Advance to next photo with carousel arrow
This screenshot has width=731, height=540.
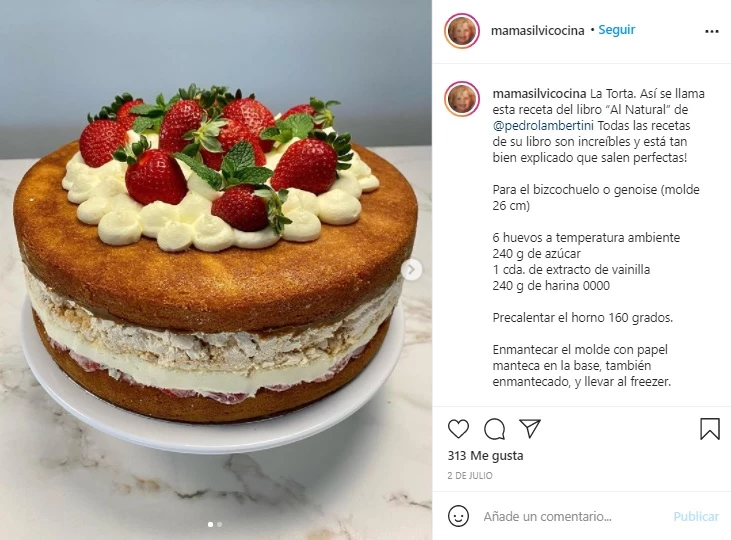click(412, 270)
